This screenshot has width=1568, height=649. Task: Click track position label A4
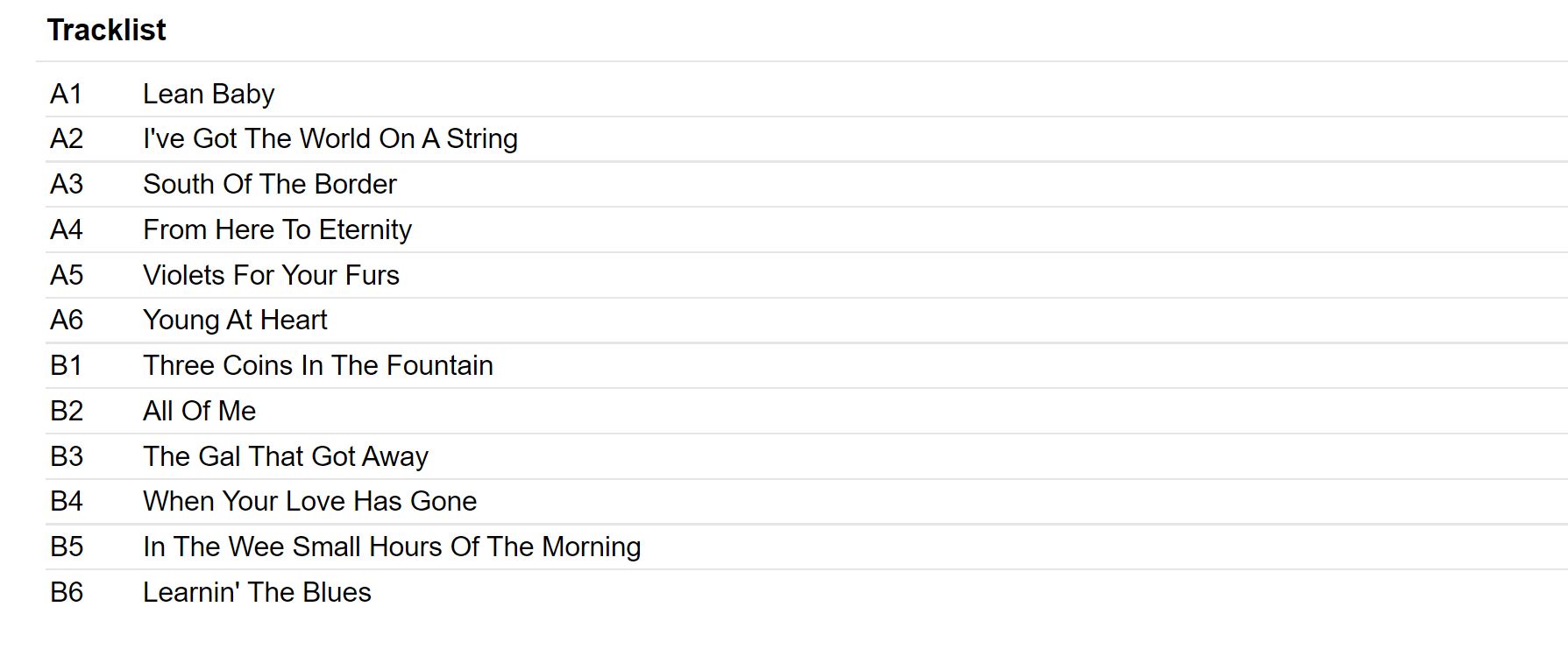(67, 229)
